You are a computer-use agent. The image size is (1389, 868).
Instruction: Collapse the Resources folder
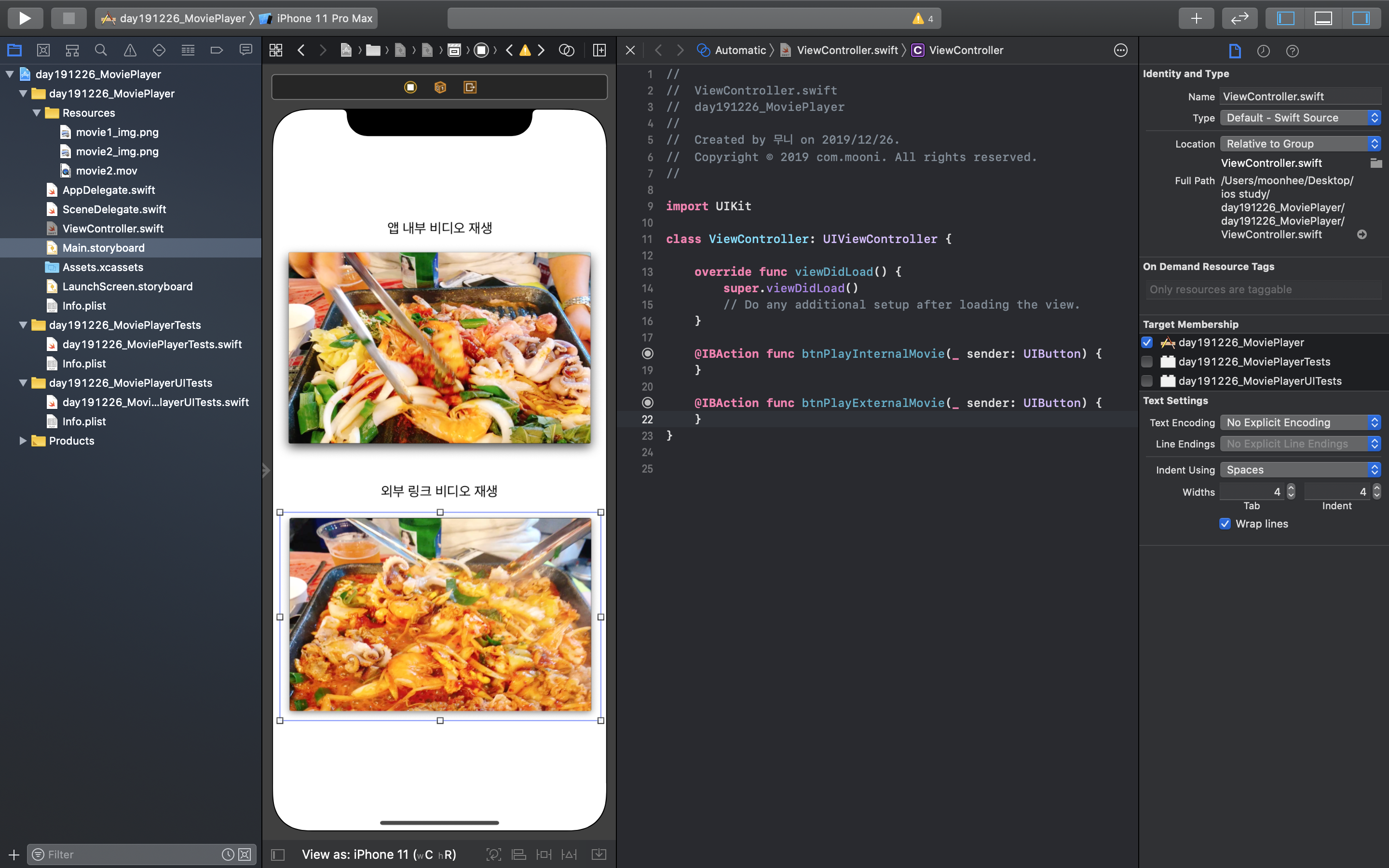[37, 113]
